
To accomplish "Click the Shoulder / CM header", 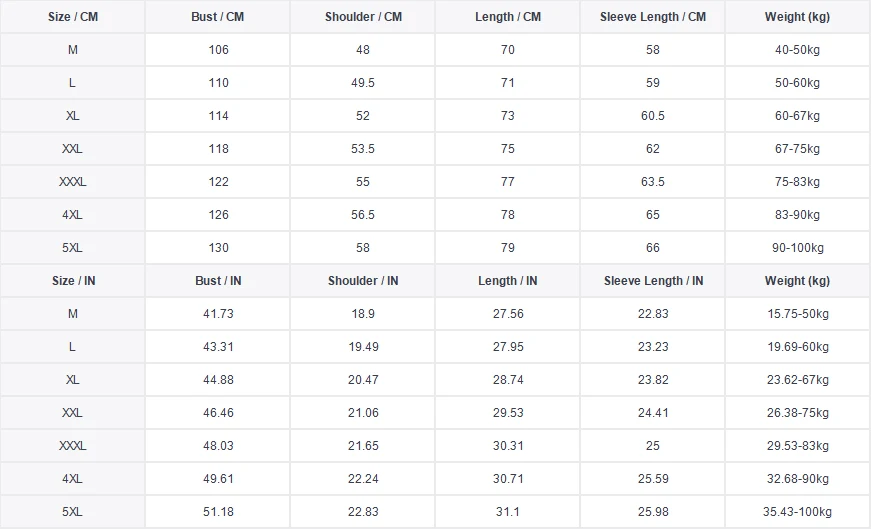I will (x=362, y=17).
